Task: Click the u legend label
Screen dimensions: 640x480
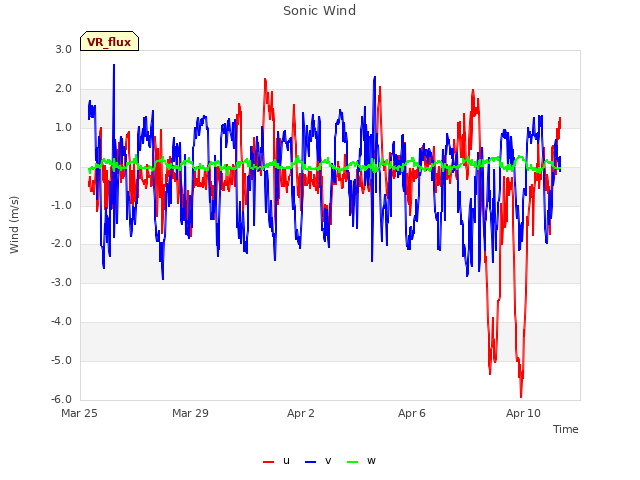Action: tap(286, 461)
